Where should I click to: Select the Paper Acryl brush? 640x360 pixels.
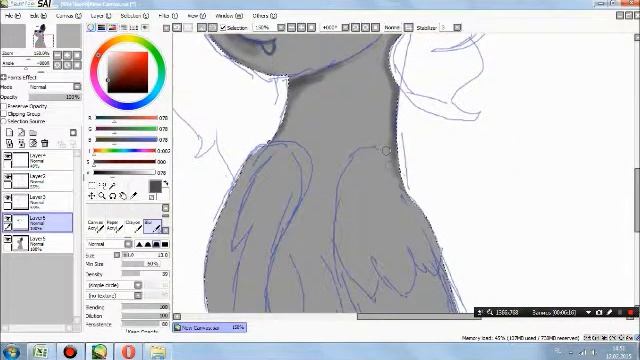(x=114, y=226)
